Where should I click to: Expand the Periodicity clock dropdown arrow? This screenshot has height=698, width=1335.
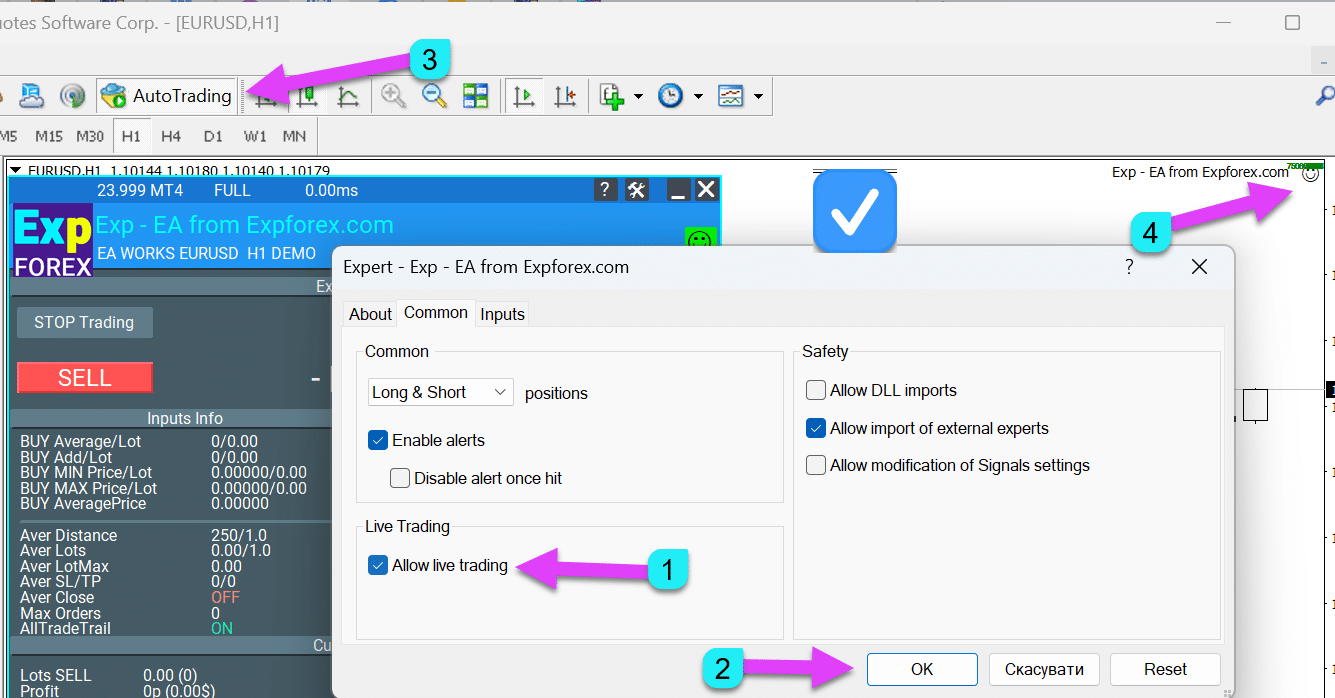[x=698, y=97]
